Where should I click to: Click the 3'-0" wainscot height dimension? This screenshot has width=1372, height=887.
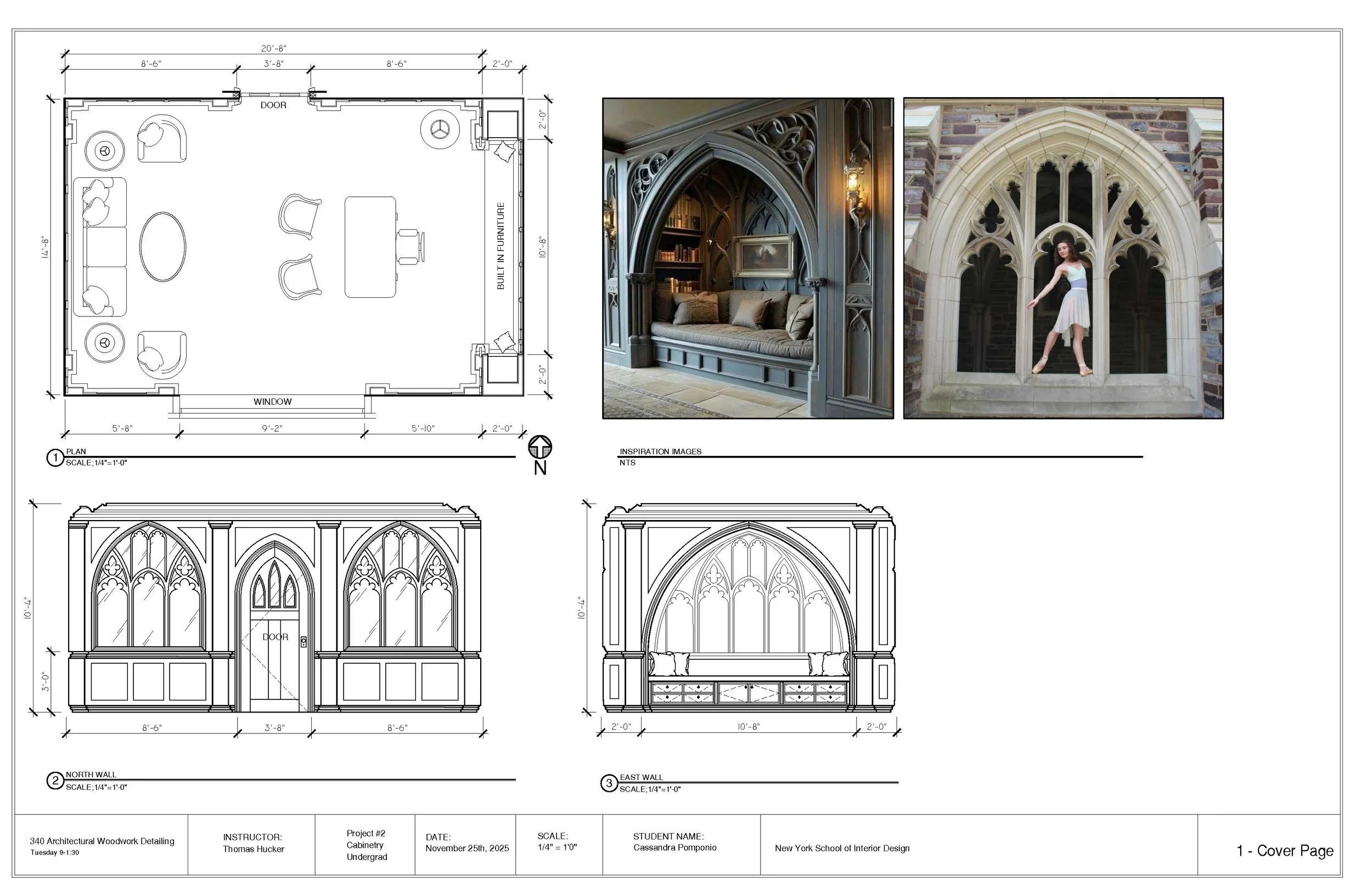click(x=46, y=681)
